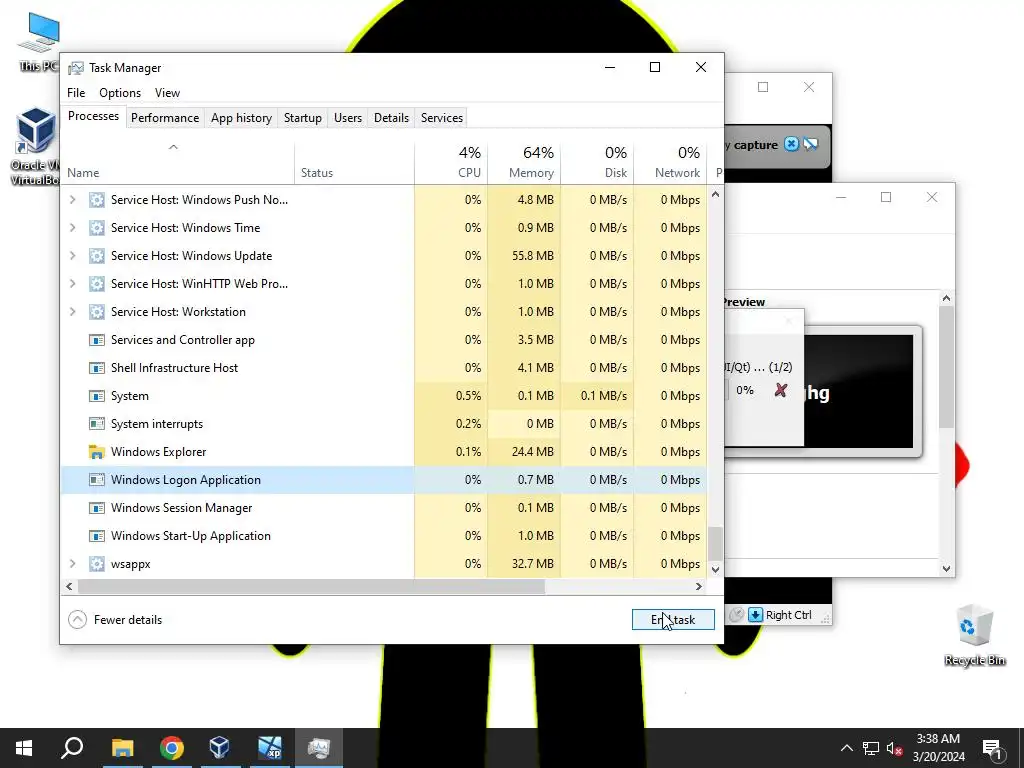Collapse view with Fewer details
The width and height of the screenshot is (1024, 768).
pos(115,620)
